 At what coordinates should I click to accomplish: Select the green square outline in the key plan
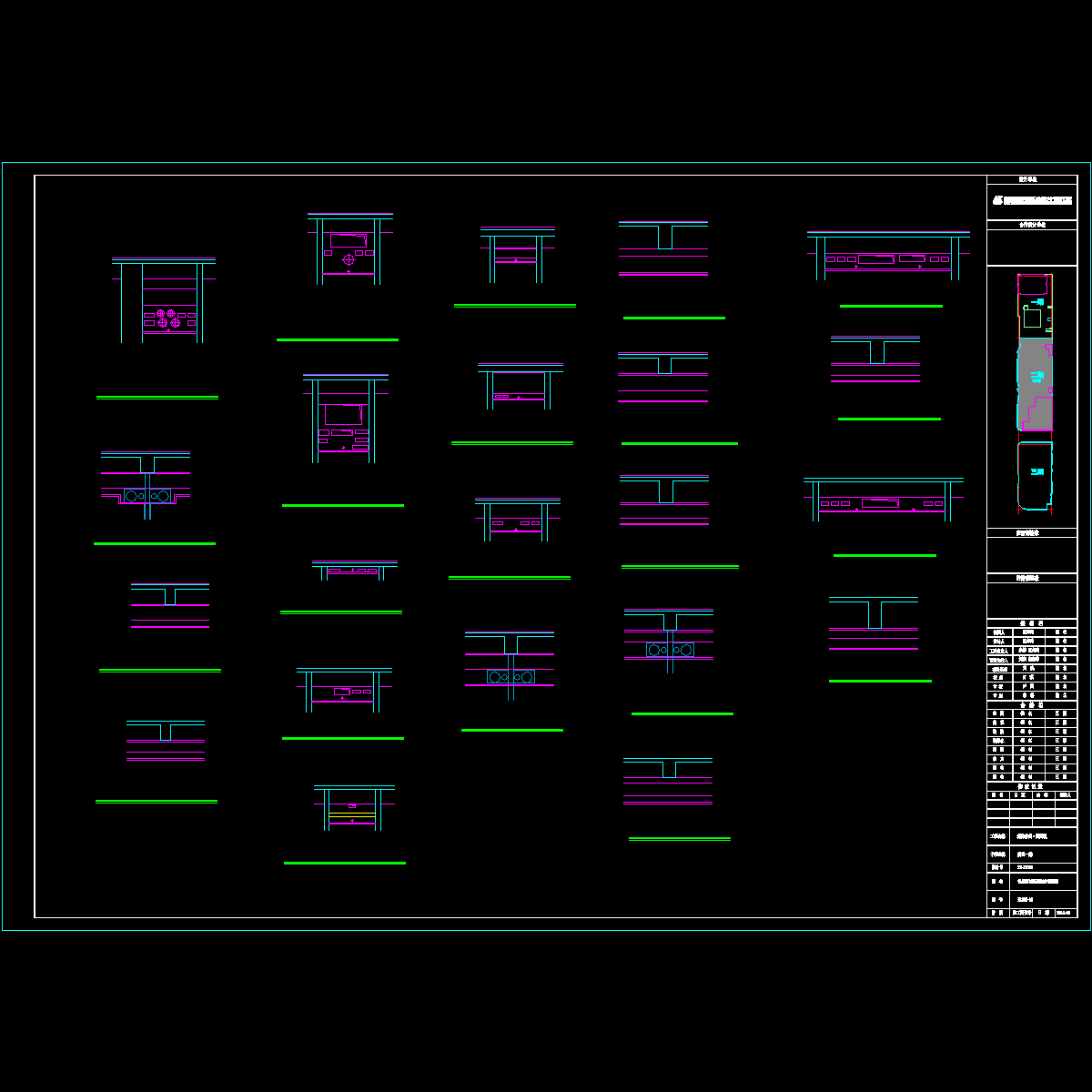1032,318
